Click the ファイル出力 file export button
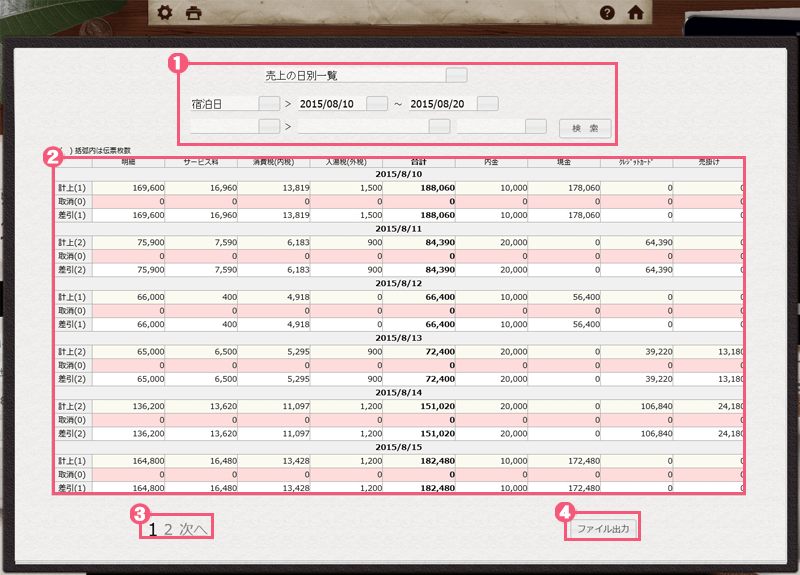This screenshot has height=575, width=800. coord(603,529)
